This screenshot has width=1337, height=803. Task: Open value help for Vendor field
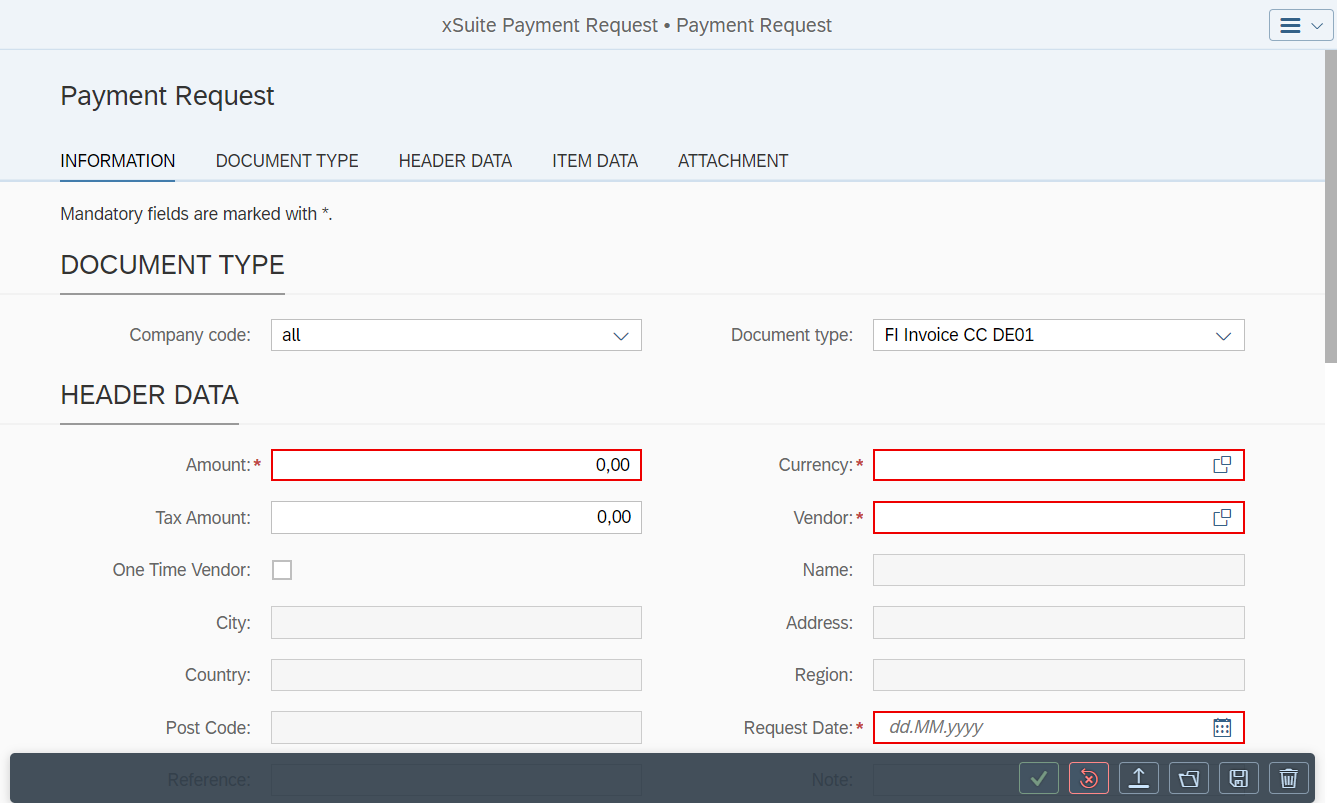pyautogui.click(x=1221, y=518)
